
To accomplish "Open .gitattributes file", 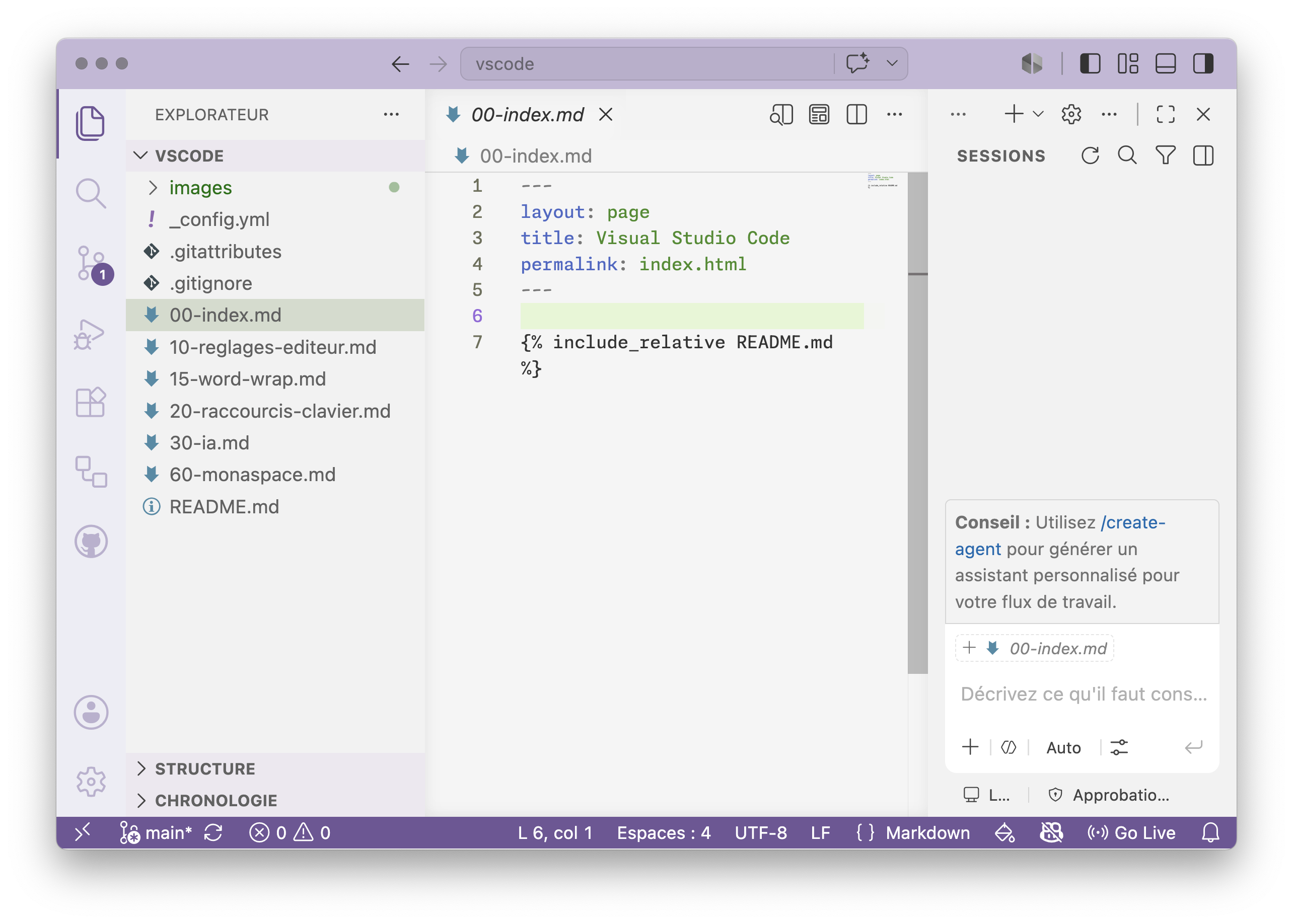I will click(275, 251).
